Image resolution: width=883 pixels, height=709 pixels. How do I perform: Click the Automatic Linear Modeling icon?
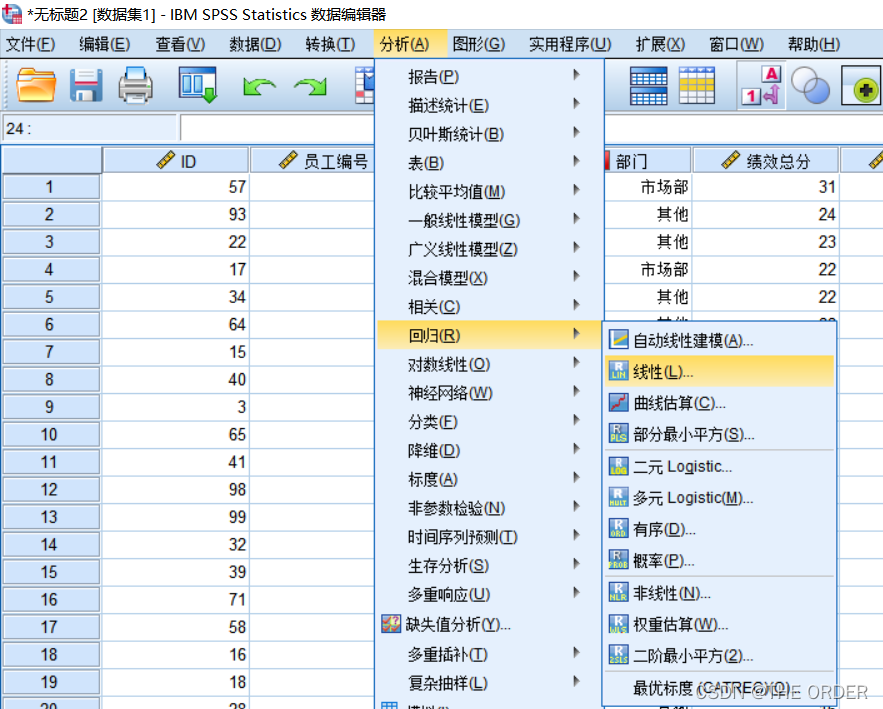pos(618,340)
